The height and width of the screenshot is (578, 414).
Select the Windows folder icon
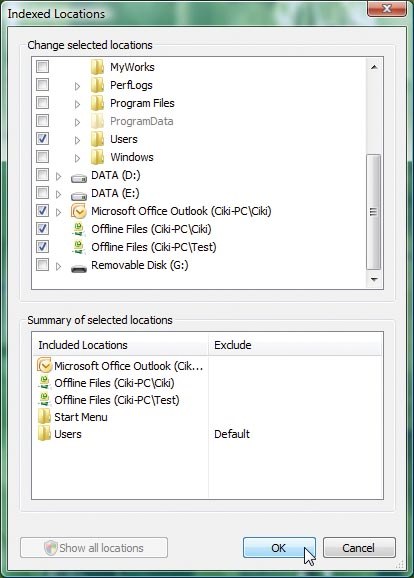(97, 157)
